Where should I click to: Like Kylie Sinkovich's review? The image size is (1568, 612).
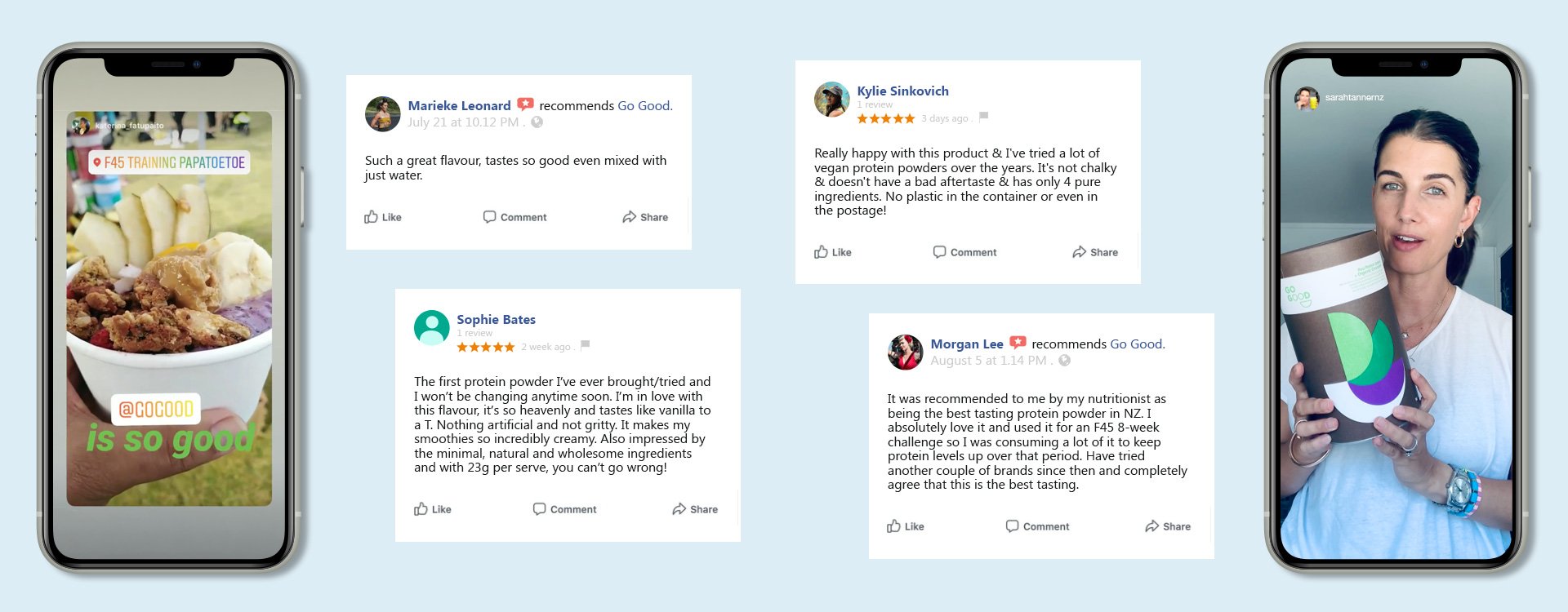click(832, 252)
